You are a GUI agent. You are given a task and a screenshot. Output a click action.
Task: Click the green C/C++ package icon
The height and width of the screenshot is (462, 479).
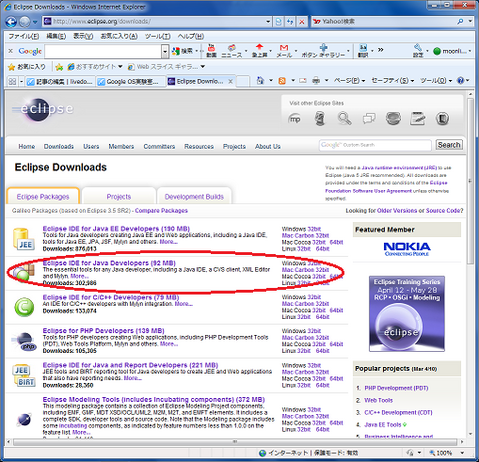click(24, 307)
